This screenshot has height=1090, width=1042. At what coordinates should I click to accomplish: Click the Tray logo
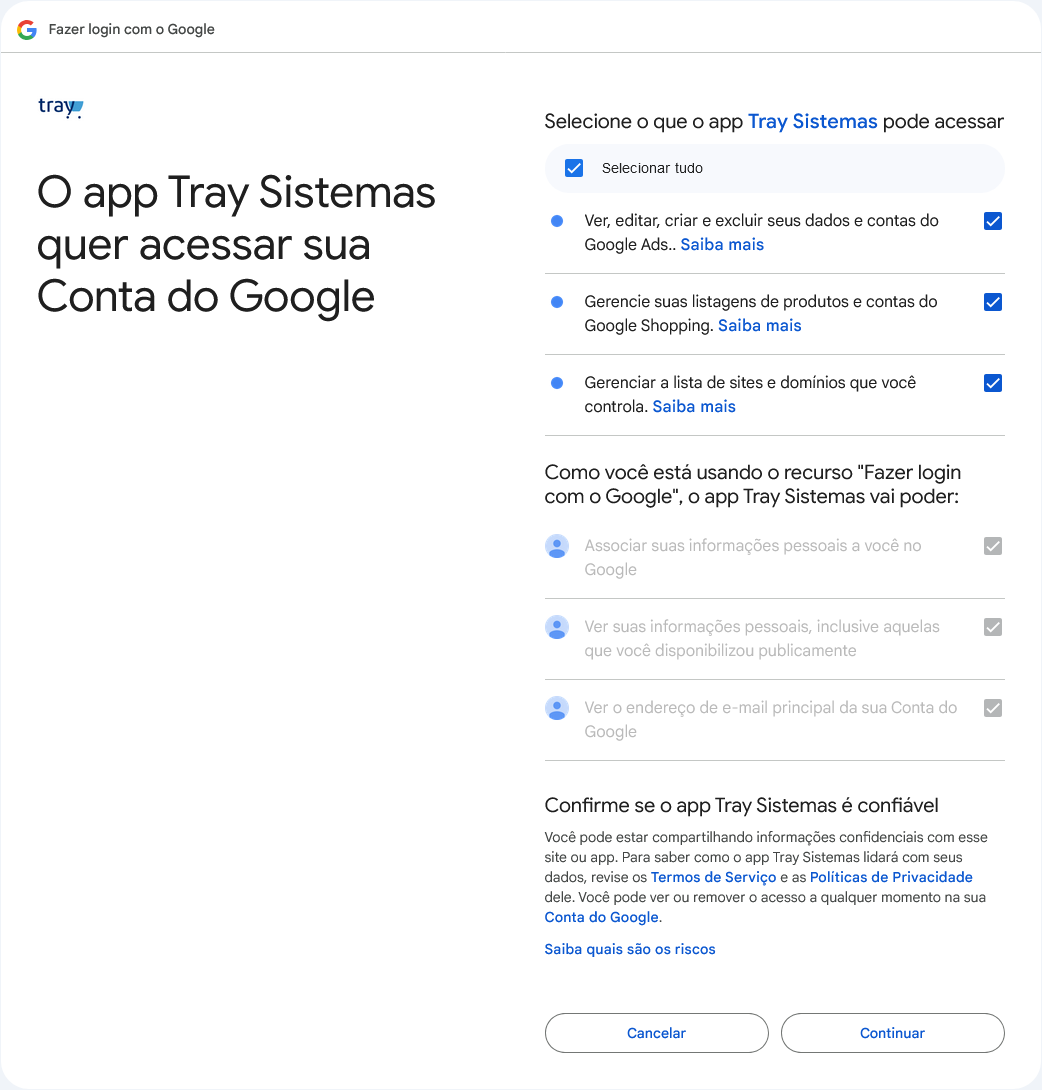click(60, 107)
